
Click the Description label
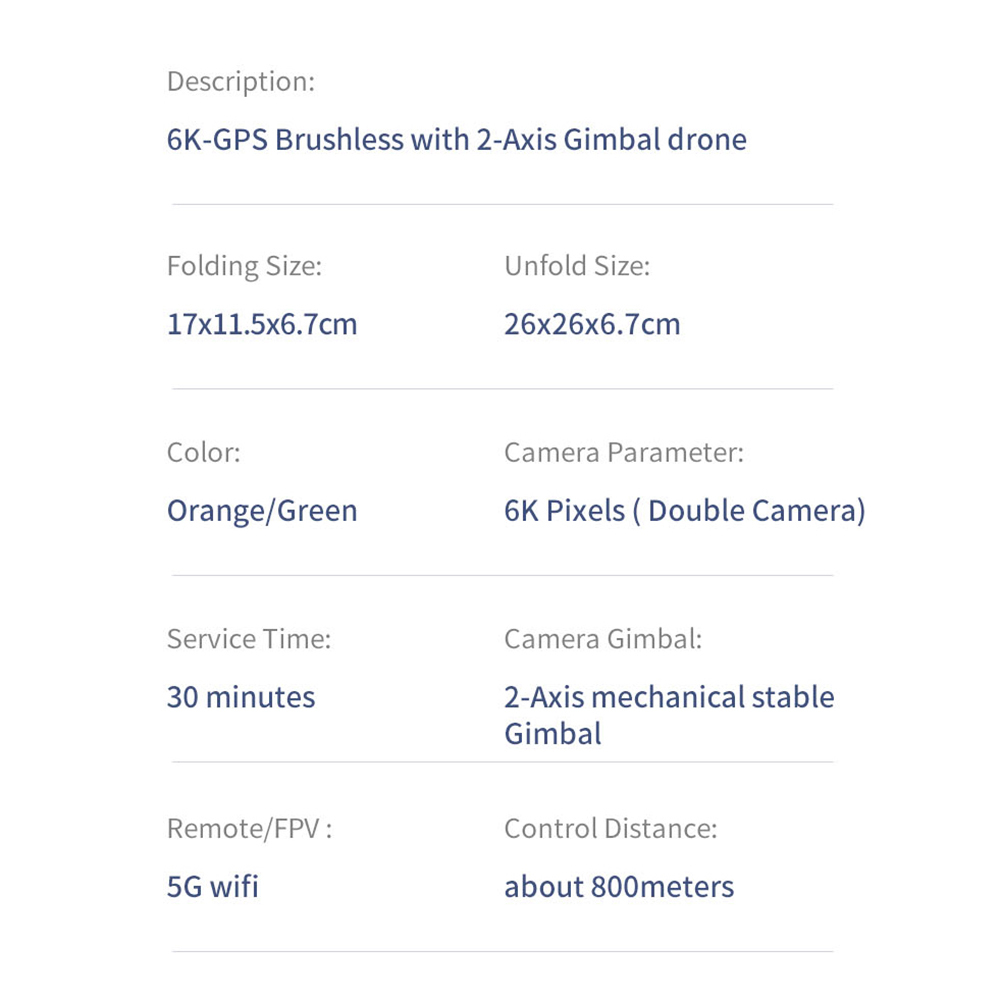pyautogui.click(x=241, y=82)
